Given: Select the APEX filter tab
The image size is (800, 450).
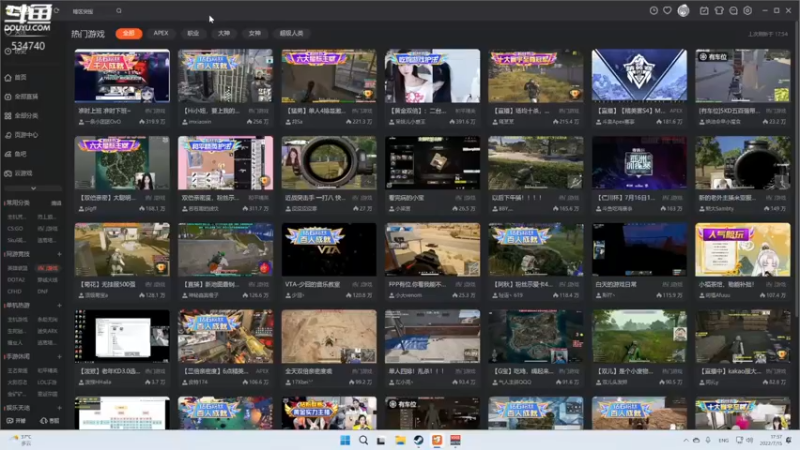Looking at the screenshot, I should [161, 33].
